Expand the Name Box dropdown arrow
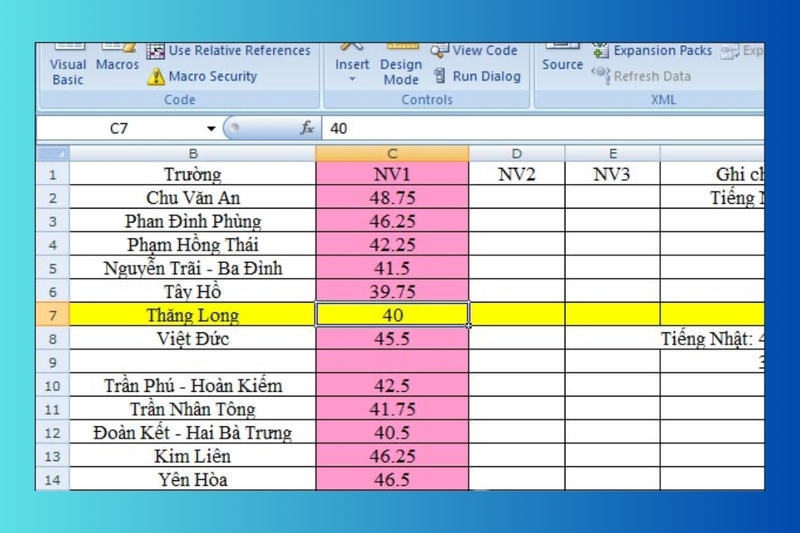The width and height of the screenshot is (800, 533). (x=211, y=129)
